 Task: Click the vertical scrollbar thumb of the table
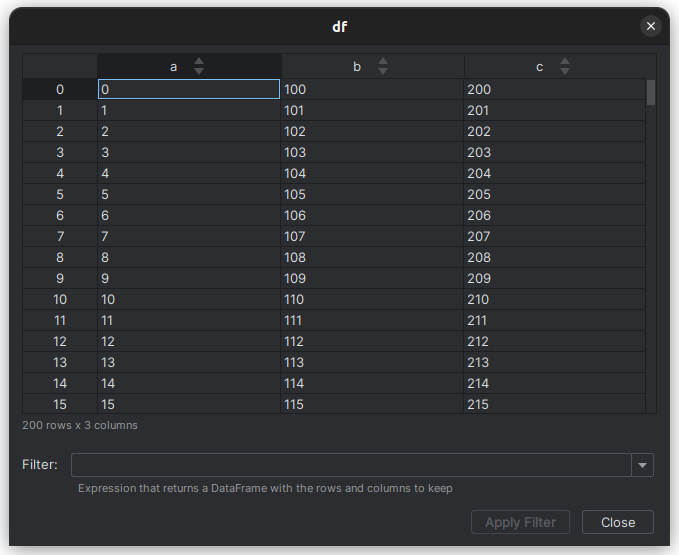(x=650, y=92)
